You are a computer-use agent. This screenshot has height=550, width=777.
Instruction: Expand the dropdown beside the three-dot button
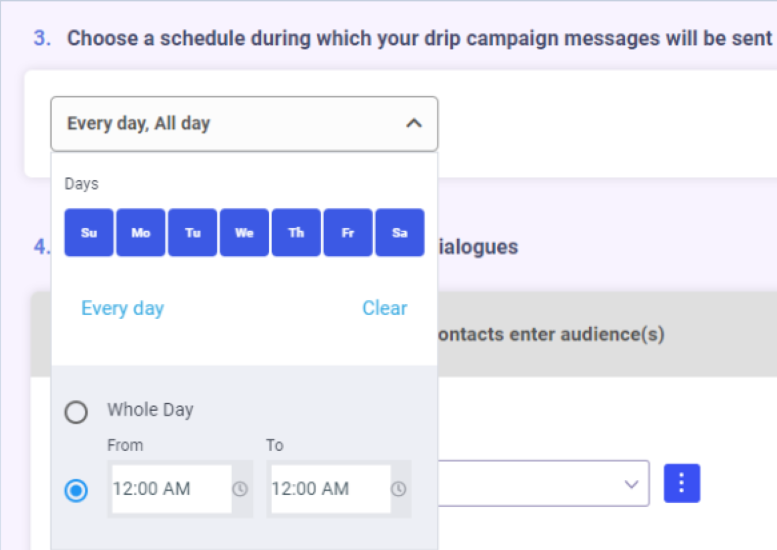(x=630, y=484)
